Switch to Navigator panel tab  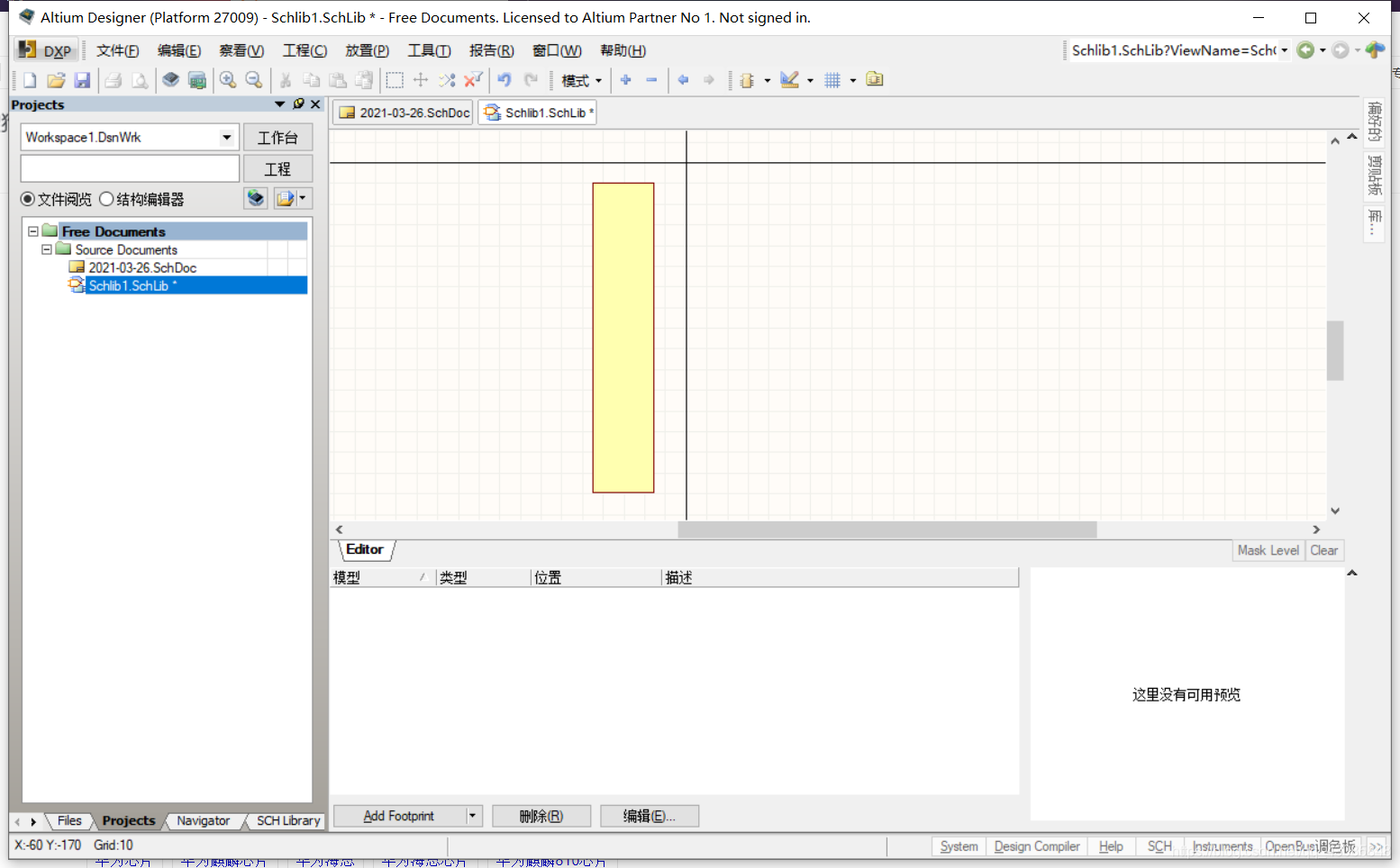click(x=203, y=820)
